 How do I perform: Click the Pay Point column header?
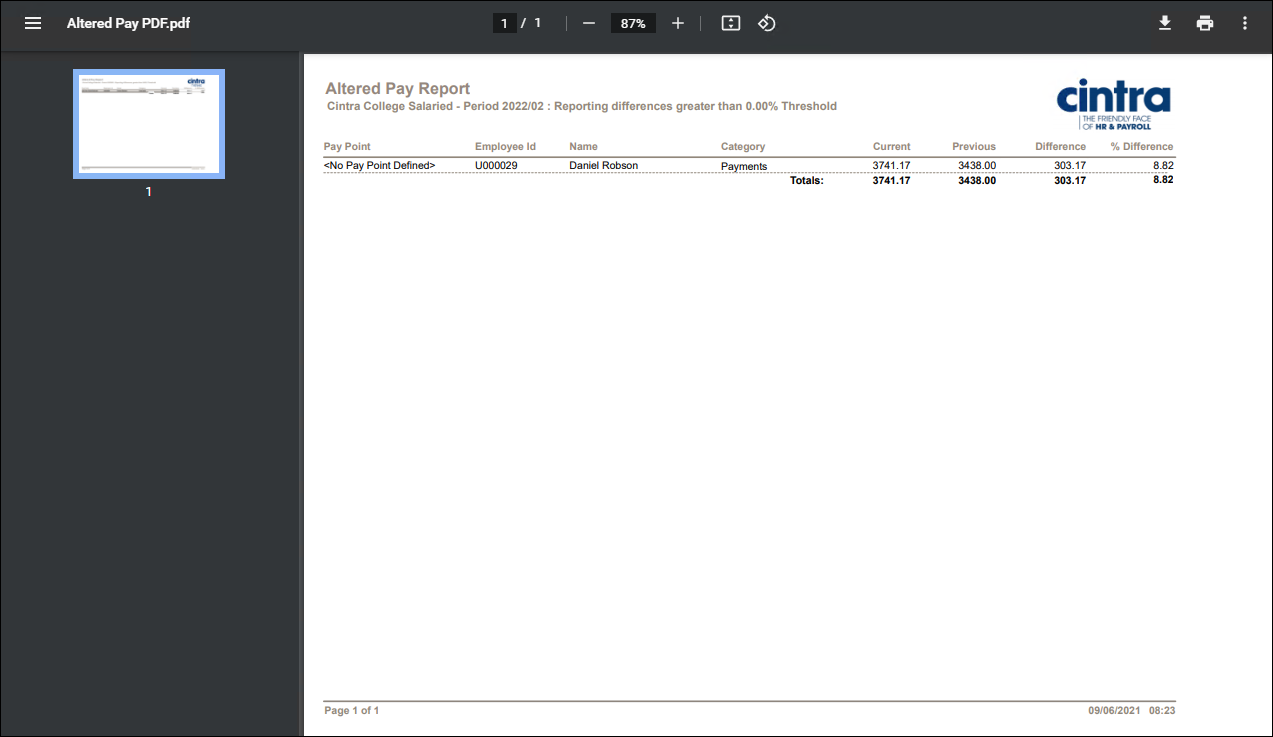click(x=347, y=146)
